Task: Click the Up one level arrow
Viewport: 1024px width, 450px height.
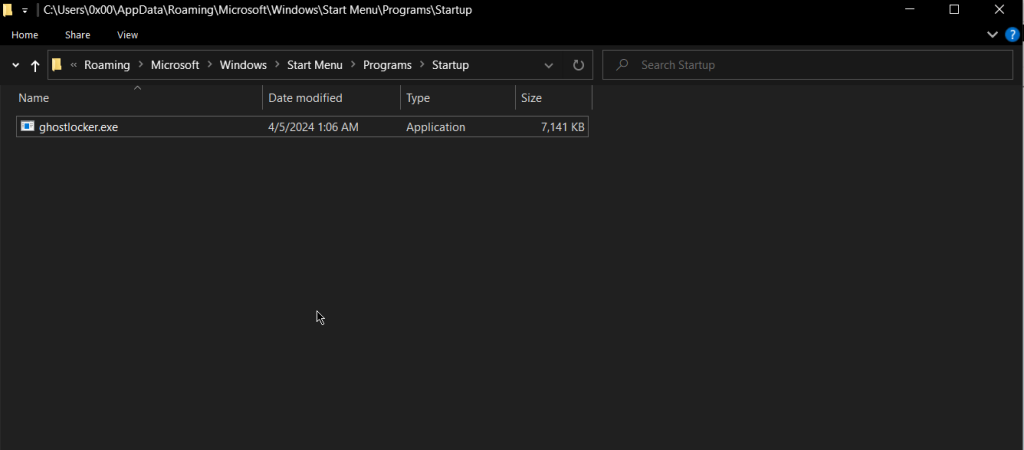Action: click(x=35, y=65)
